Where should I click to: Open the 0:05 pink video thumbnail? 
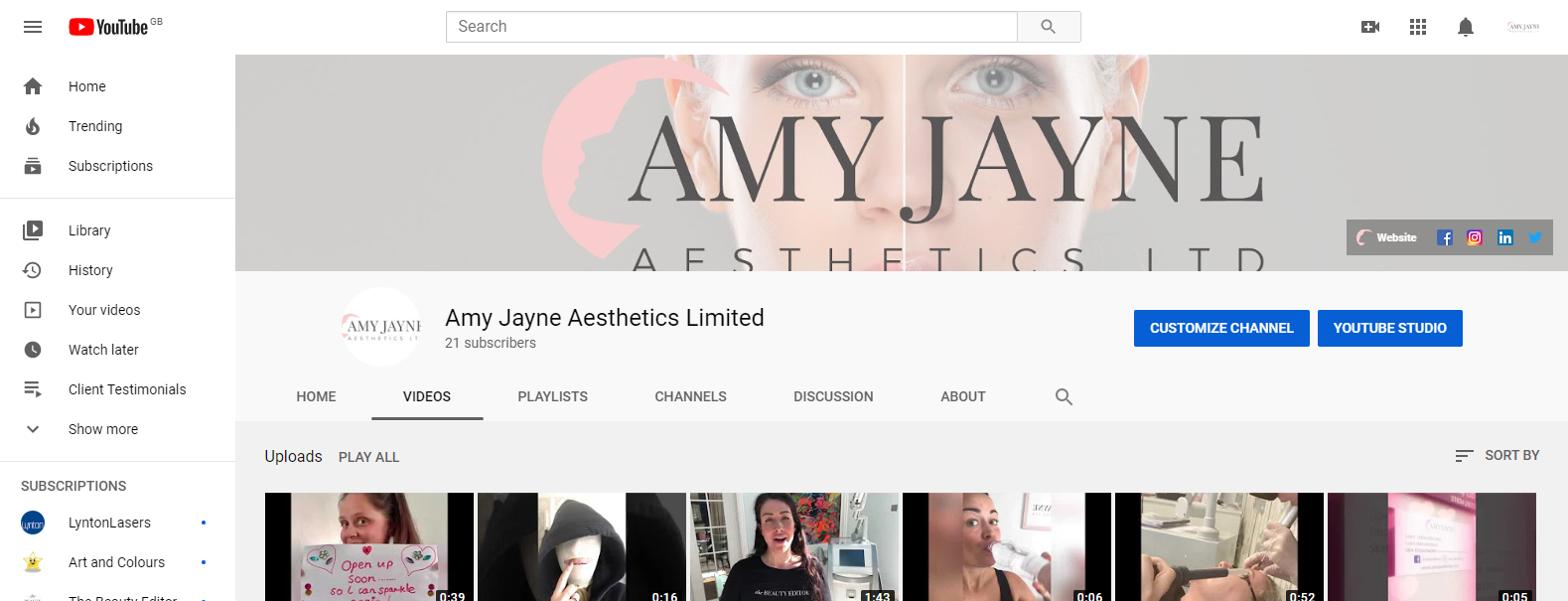1432,547
